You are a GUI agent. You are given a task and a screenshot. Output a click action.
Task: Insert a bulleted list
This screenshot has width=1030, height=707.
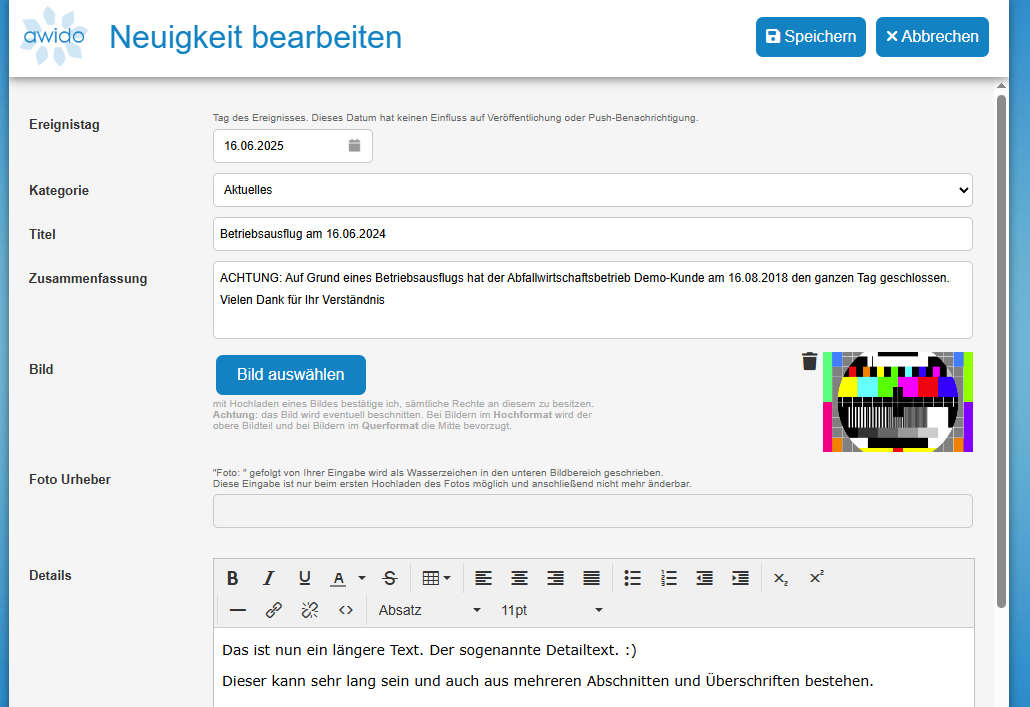click(x=632, y=578)
